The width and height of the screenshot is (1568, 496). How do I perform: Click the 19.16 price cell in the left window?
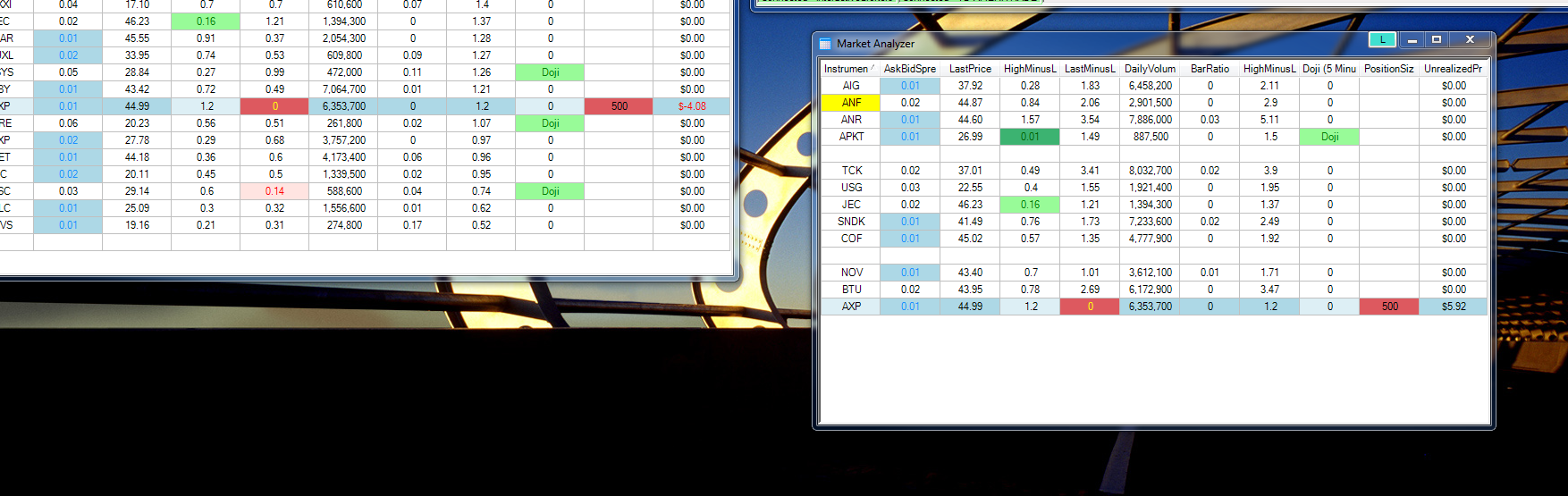137,225
